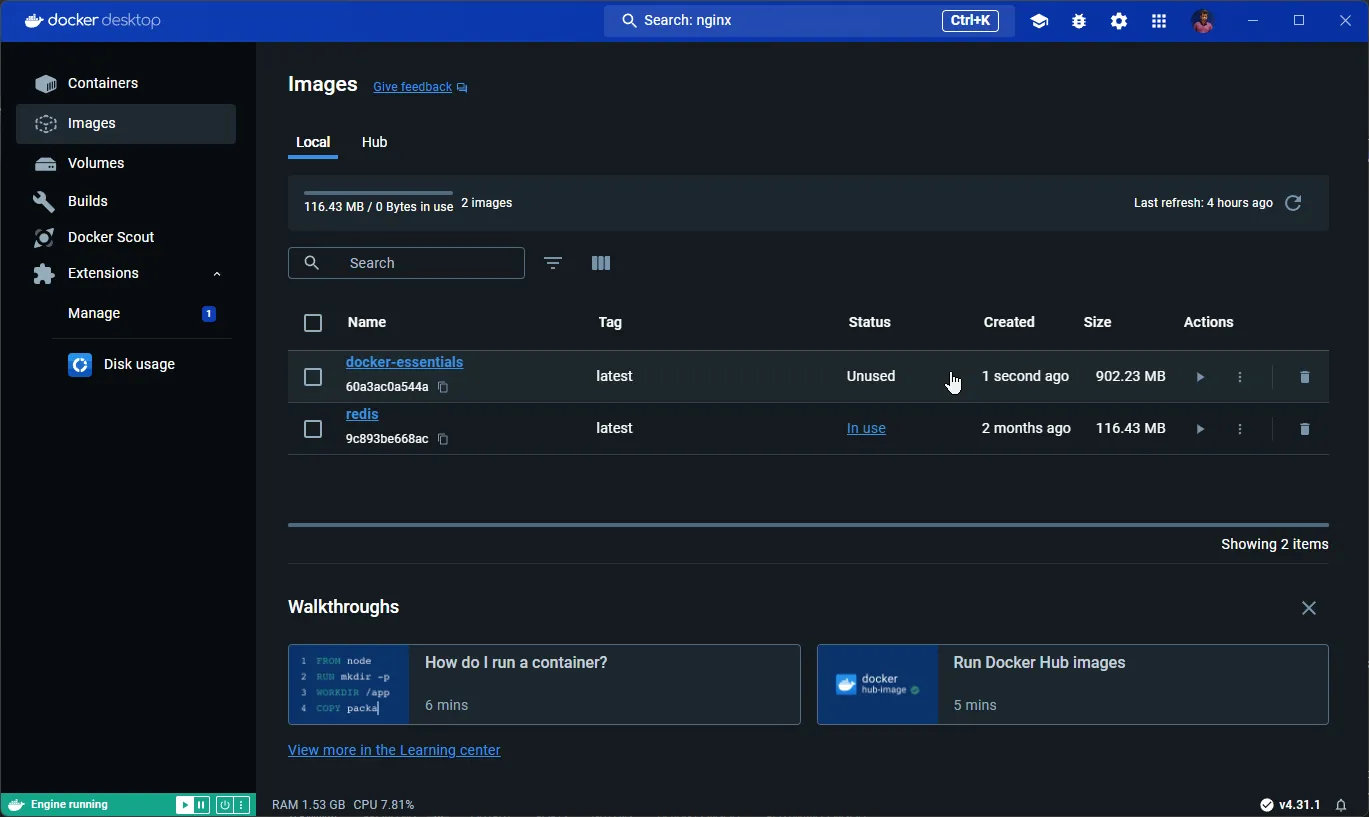Select all images with the header checkbox
Screen dimensions: 1369x817
[x=313, y=323]
